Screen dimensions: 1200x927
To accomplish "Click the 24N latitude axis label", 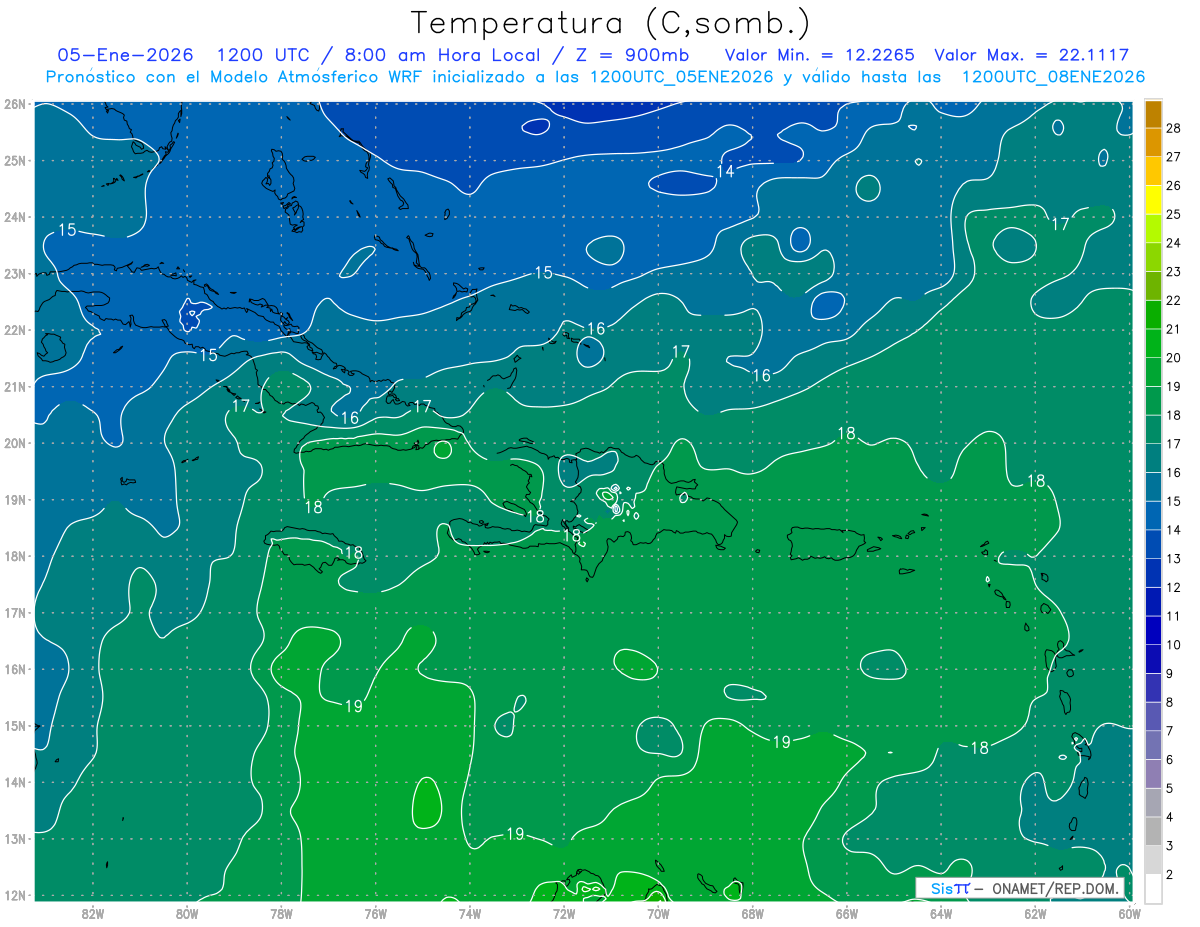I will click(x=15, y=217).
